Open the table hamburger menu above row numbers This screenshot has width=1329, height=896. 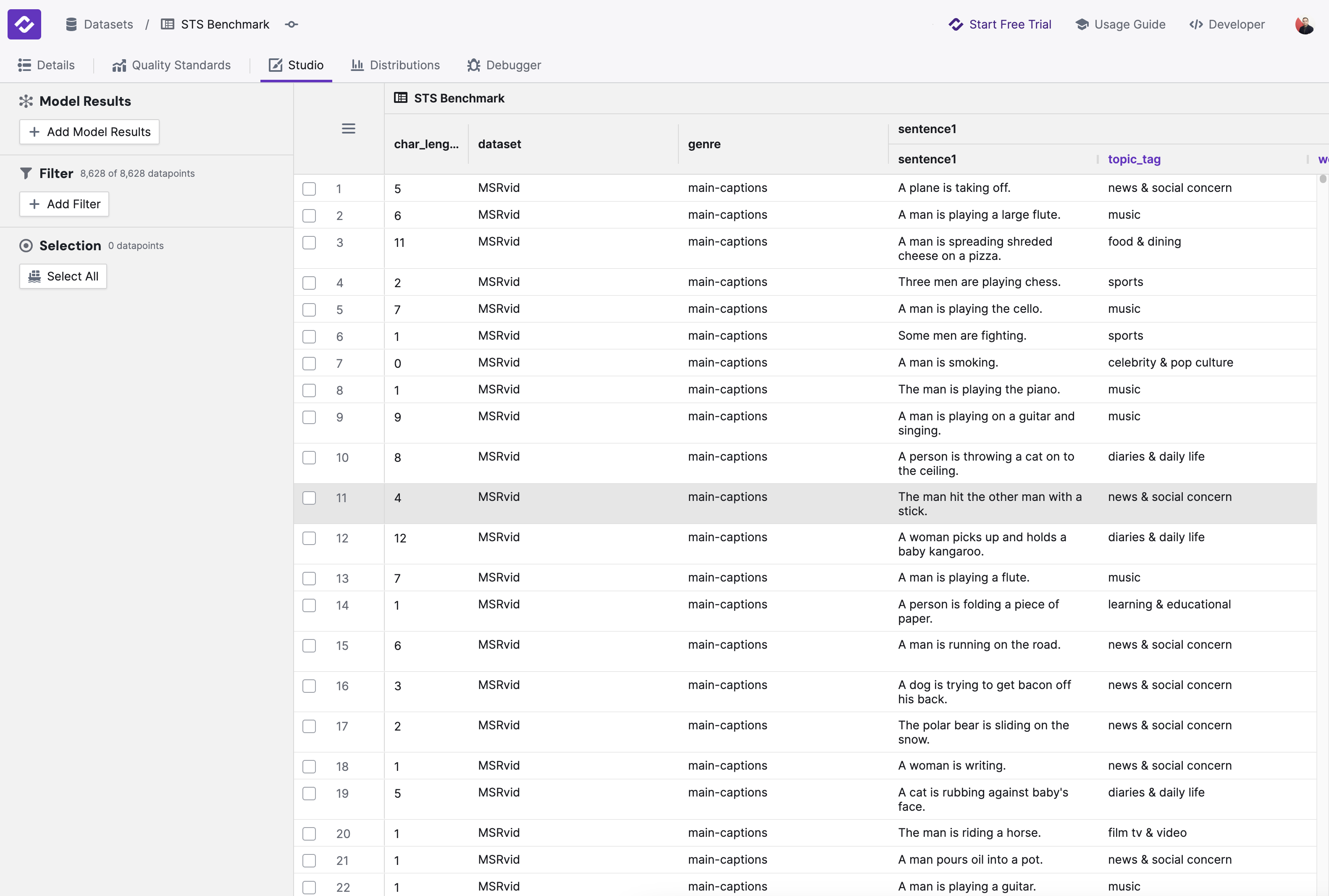[x=349, y=128]
